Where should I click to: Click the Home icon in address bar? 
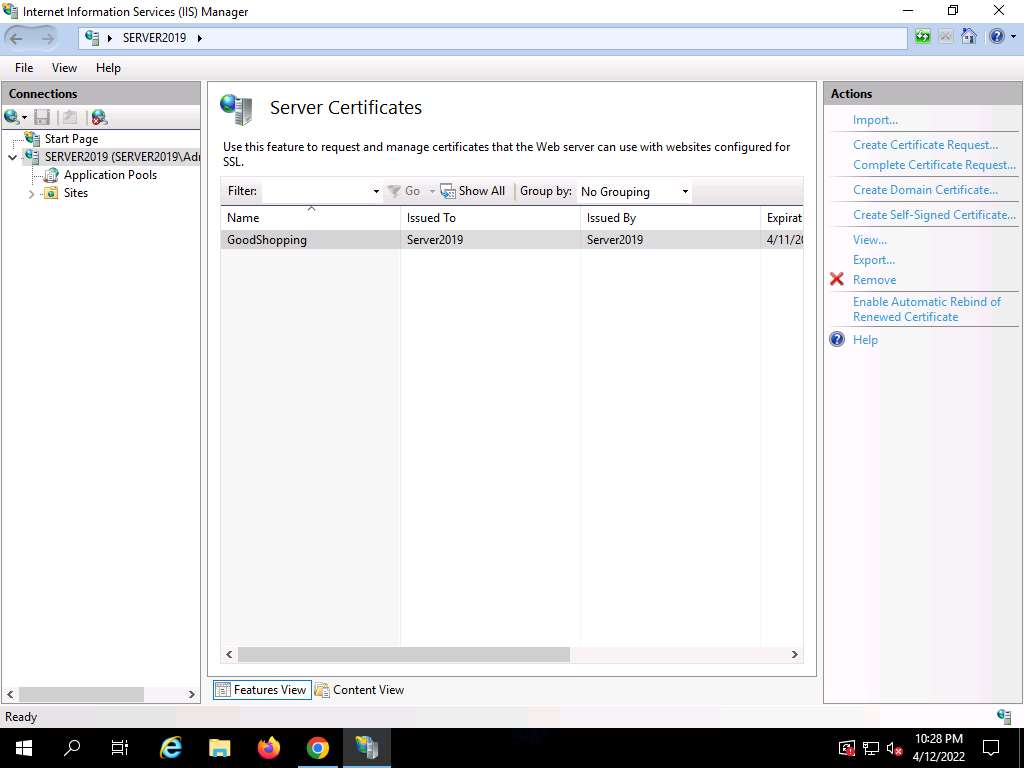[x=968, y=37]
